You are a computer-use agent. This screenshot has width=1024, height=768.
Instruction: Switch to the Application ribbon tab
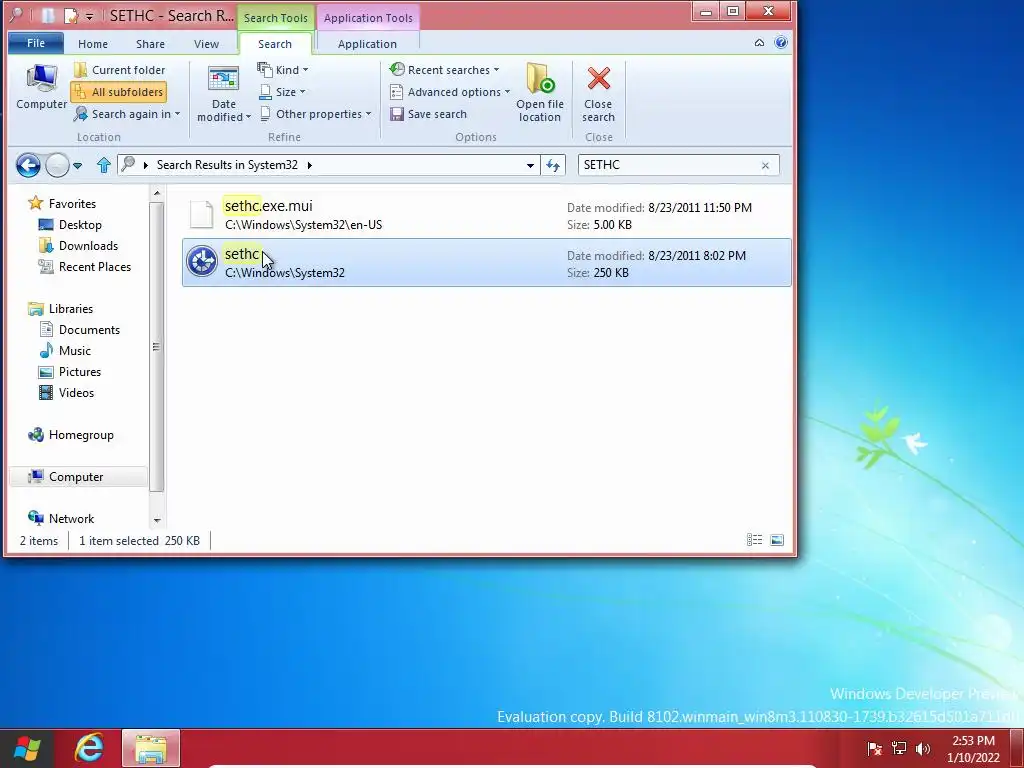click(367, 44)
